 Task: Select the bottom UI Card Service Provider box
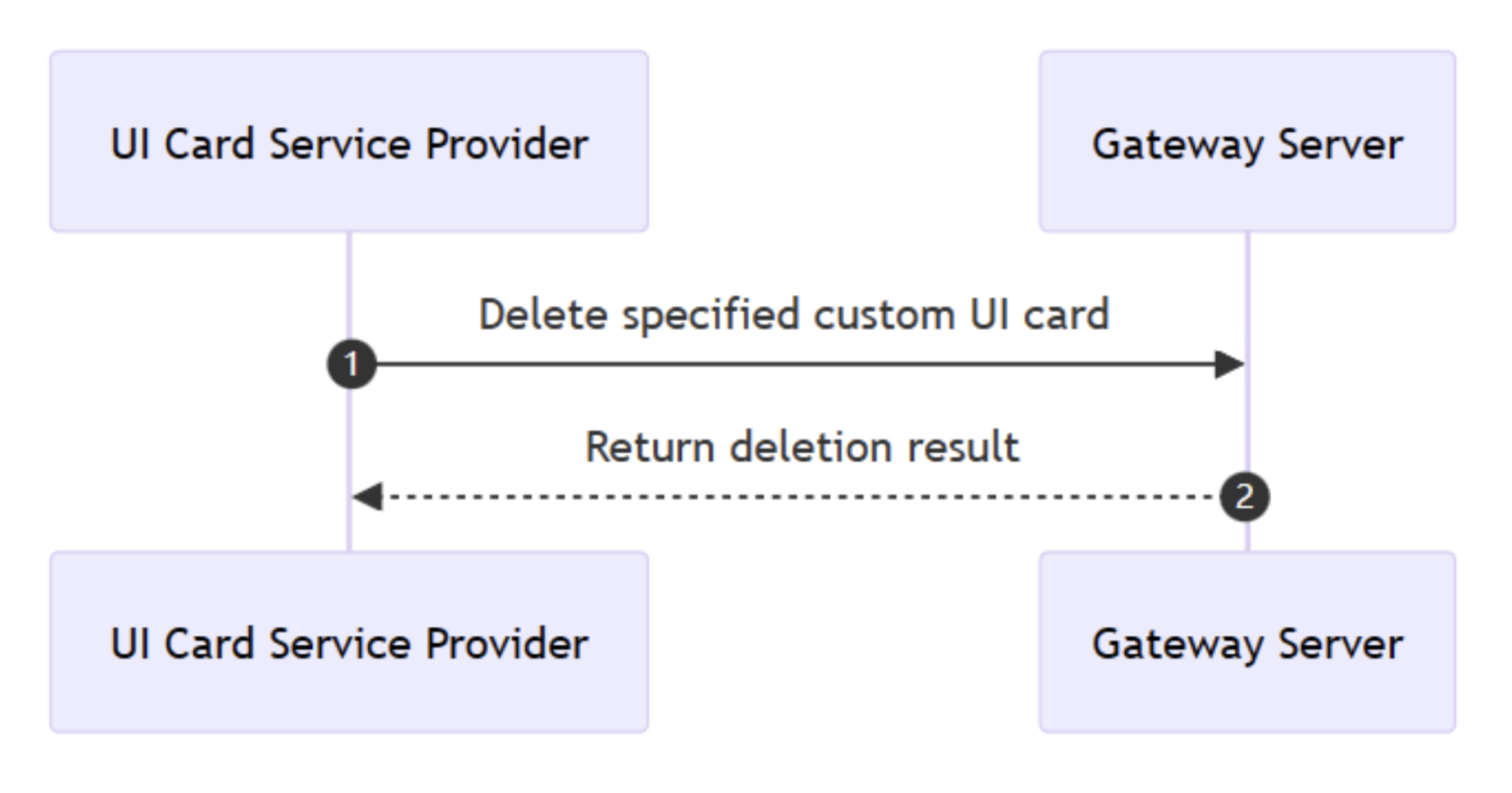[x=348, y=641]
